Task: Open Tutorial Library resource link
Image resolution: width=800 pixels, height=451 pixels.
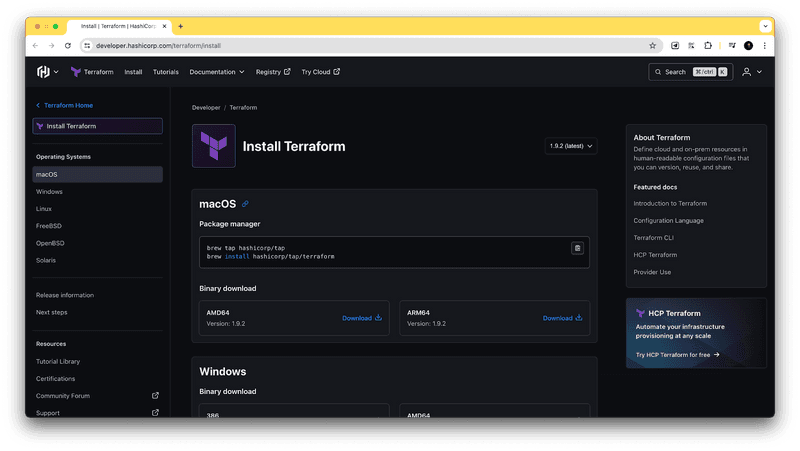Action: pos(58,361)
